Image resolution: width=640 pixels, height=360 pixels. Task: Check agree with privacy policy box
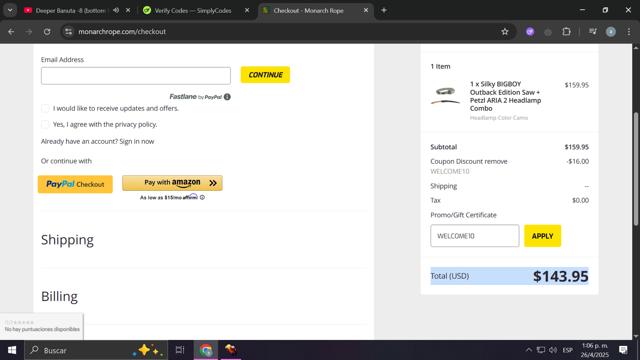click(45, 124)
